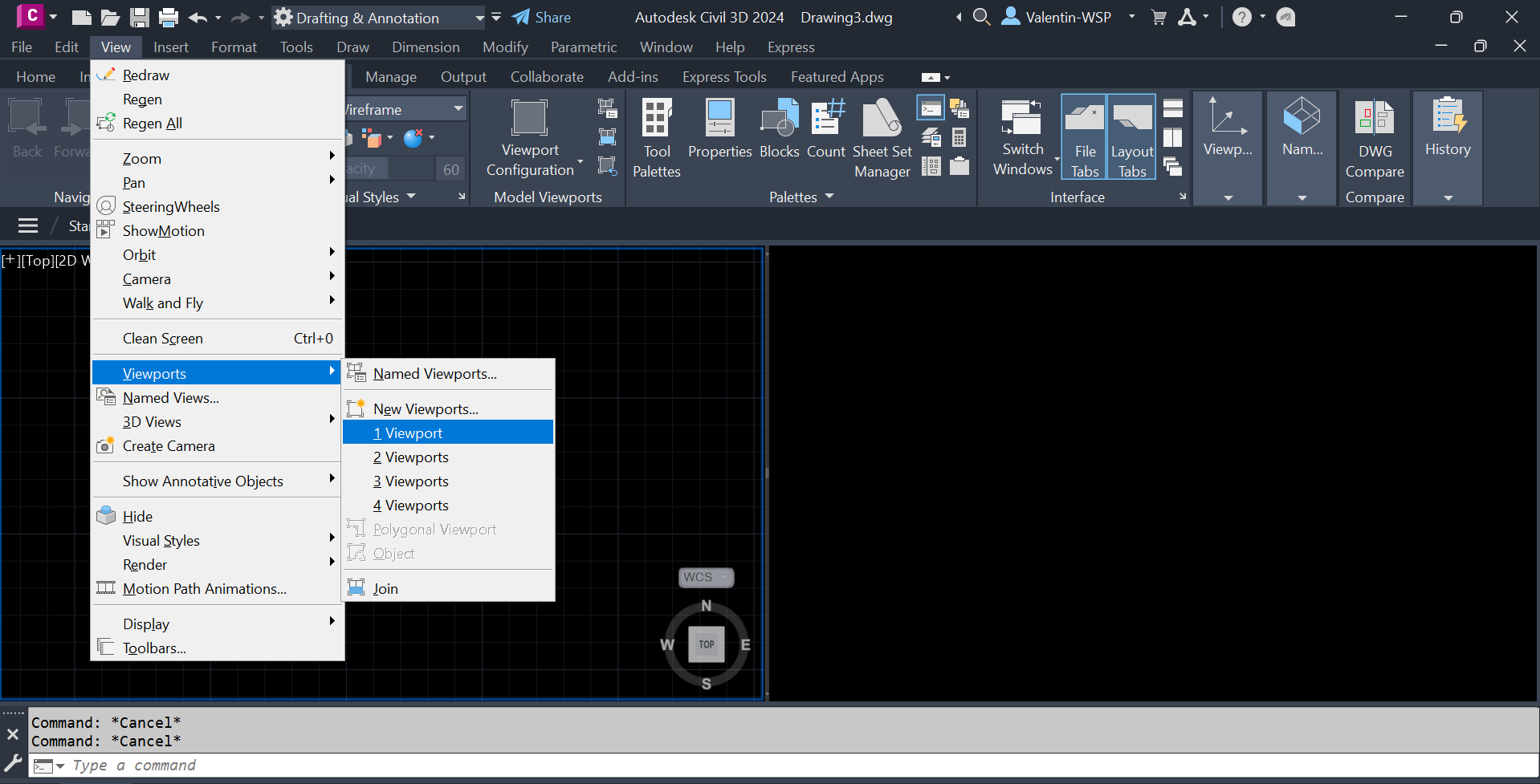Select 2 Viewports from the submenu
The image size is (1540, 784).
point(410,457)
